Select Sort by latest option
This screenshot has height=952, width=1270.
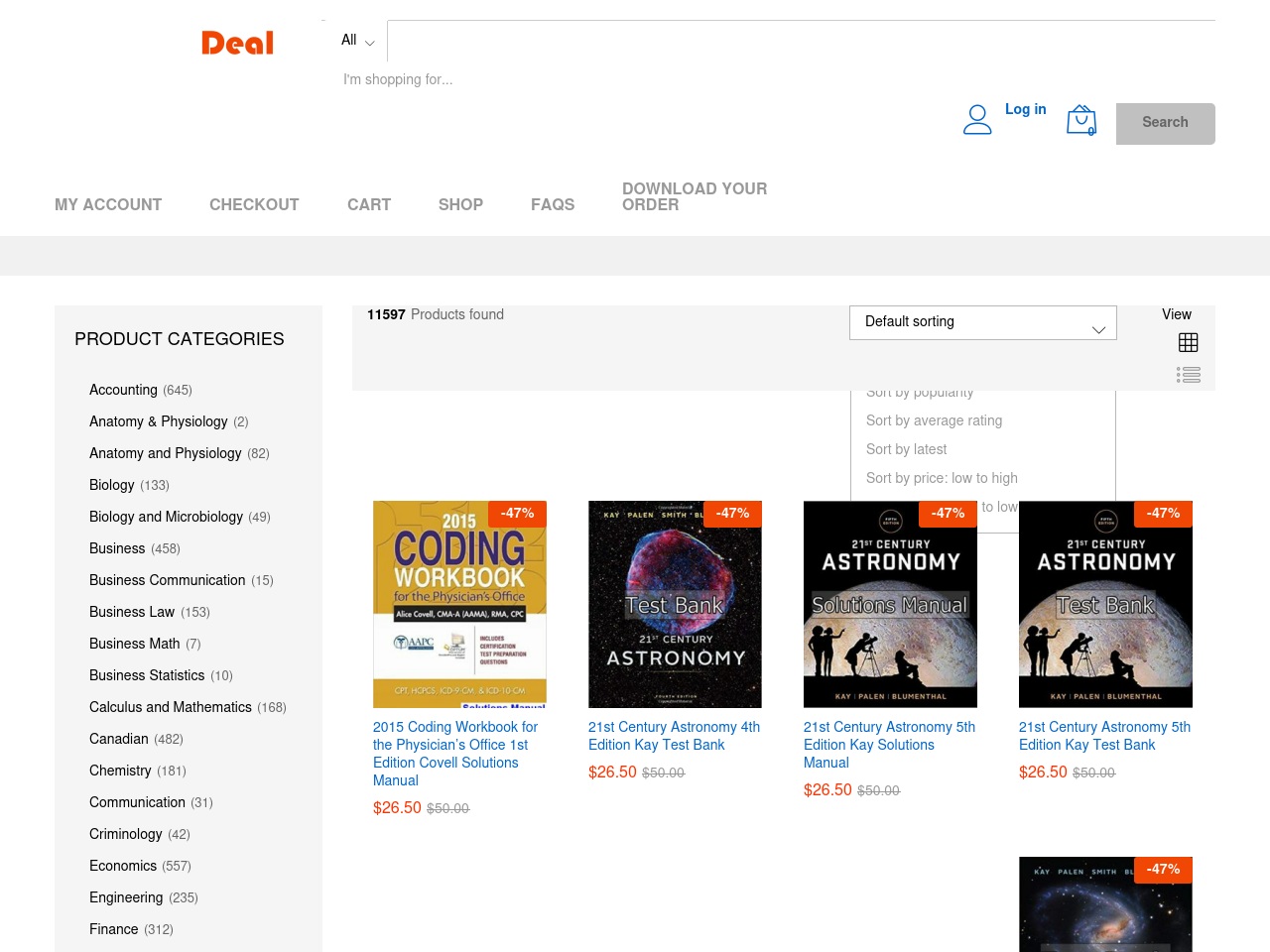point(906,449)
